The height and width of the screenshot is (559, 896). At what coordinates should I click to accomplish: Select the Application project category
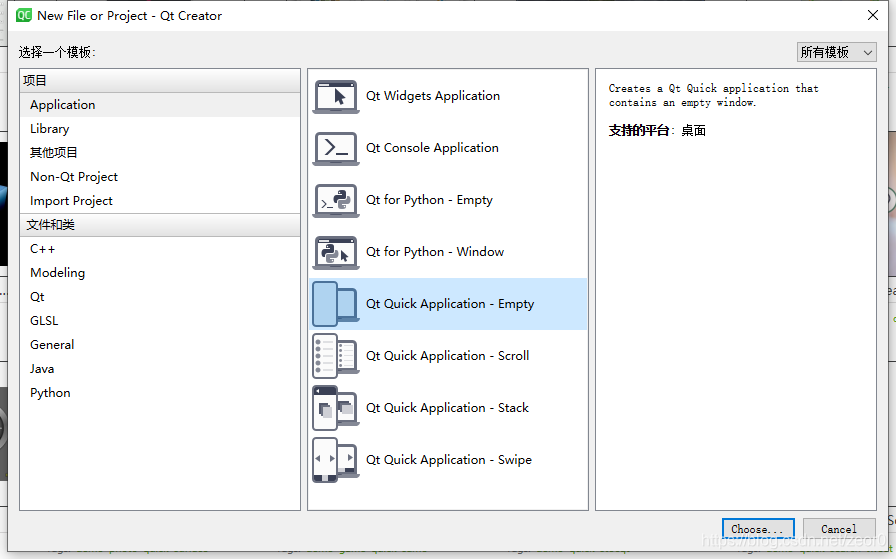pyautogui.click(x=160, y=105)
